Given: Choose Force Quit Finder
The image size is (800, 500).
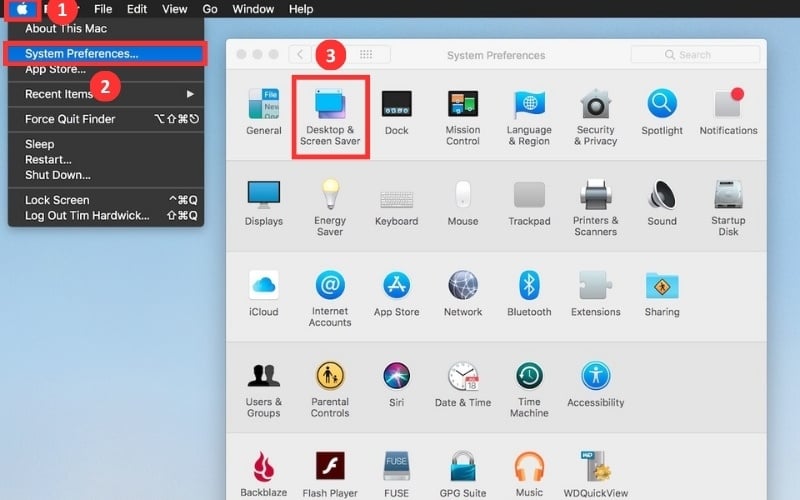Looking at the screenshot, I should click(x=106, y=119).
